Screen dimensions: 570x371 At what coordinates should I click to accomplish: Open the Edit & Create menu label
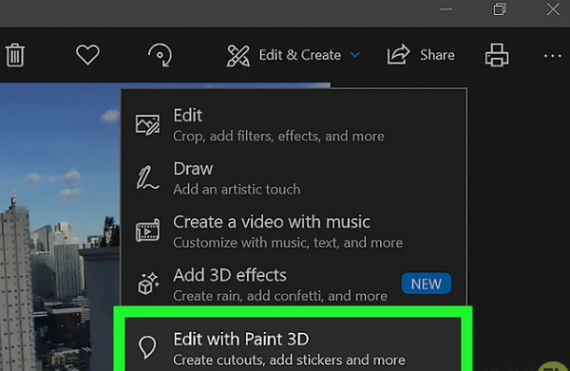(300, 55)
